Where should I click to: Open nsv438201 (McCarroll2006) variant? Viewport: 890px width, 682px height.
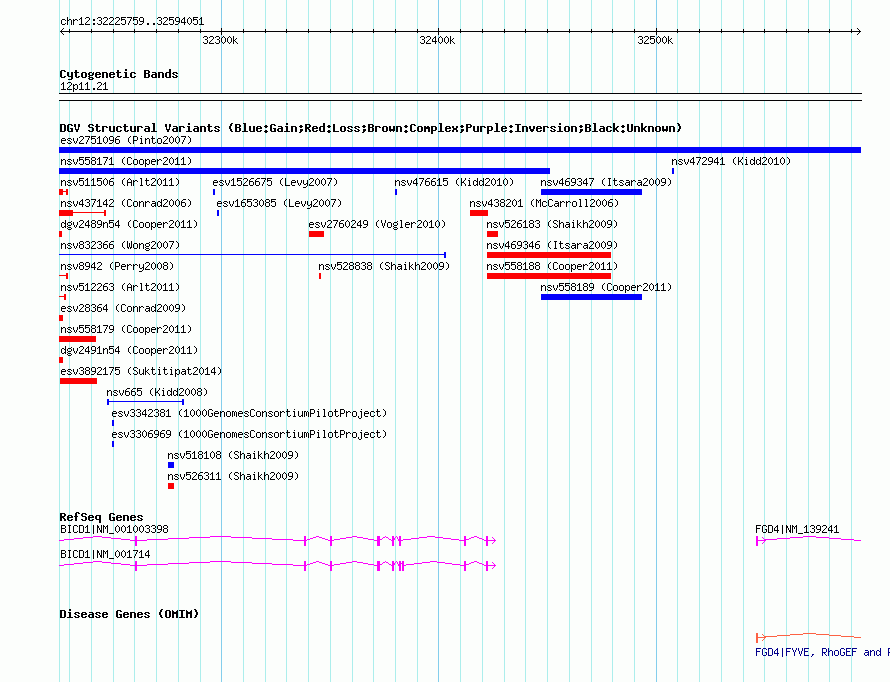point(544,203)
